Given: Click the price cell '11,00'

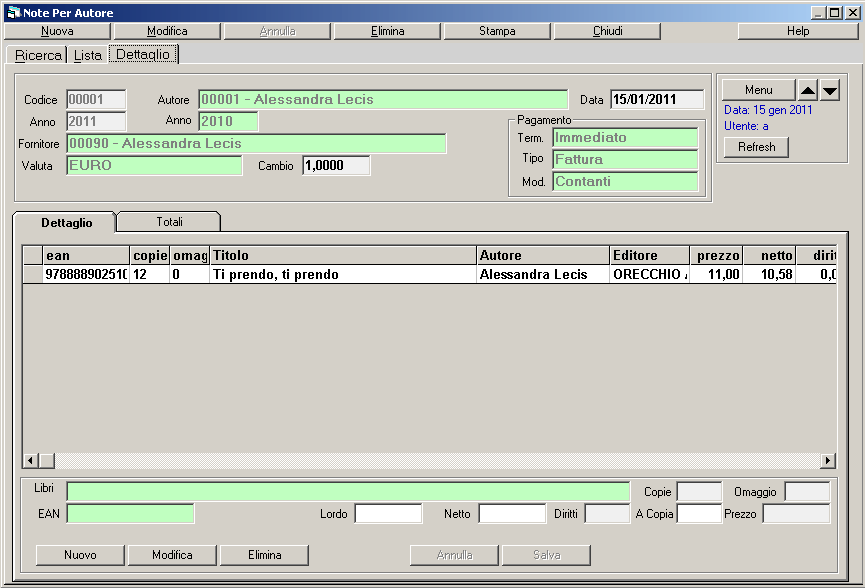Looking at the screenshot, I should tap(717, 274).
